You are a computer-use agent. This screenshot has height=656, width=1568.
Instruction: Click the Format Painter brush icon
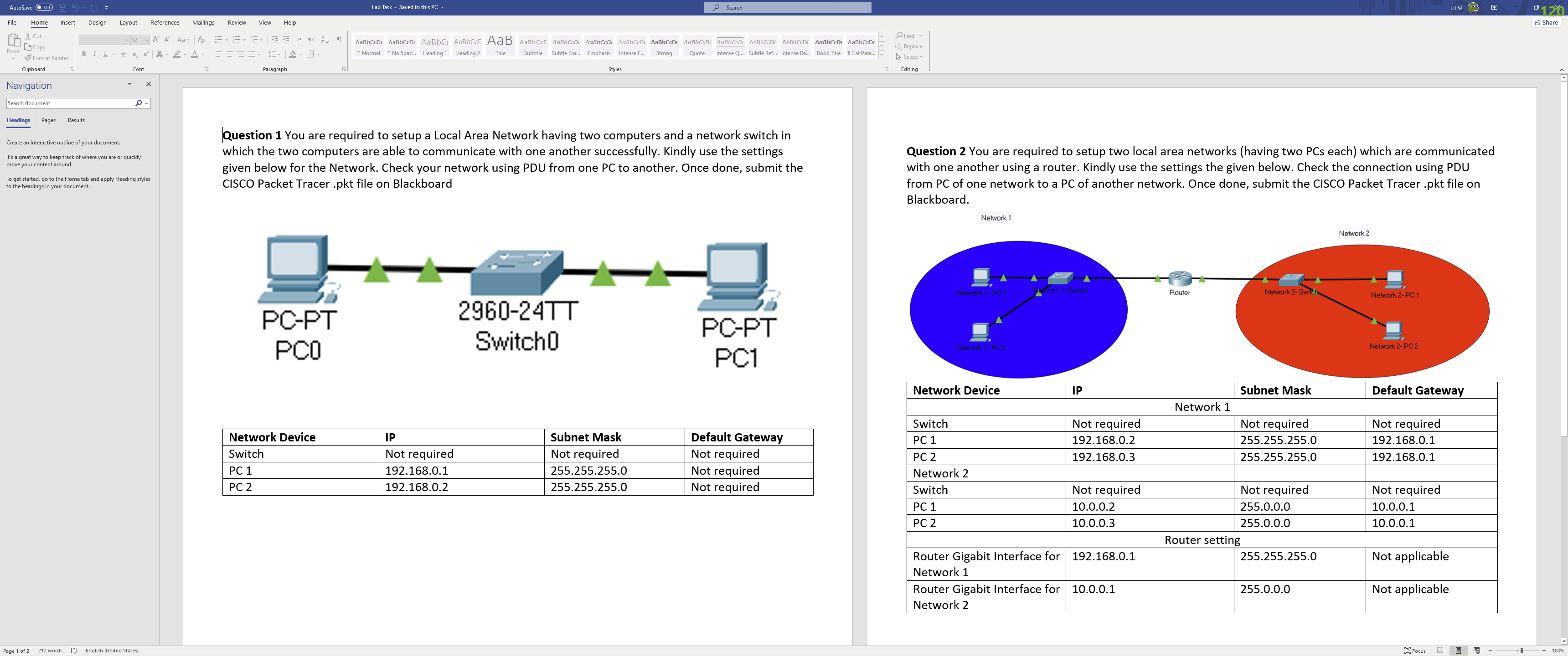click(x=28, y=58)
